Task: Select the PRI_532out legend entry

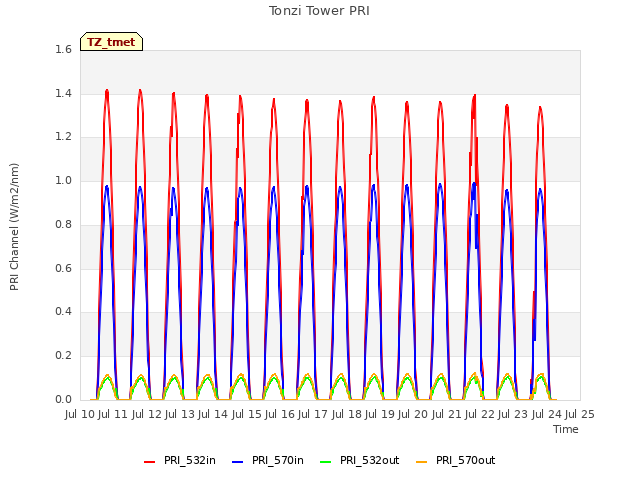Action: coord(360,460)
